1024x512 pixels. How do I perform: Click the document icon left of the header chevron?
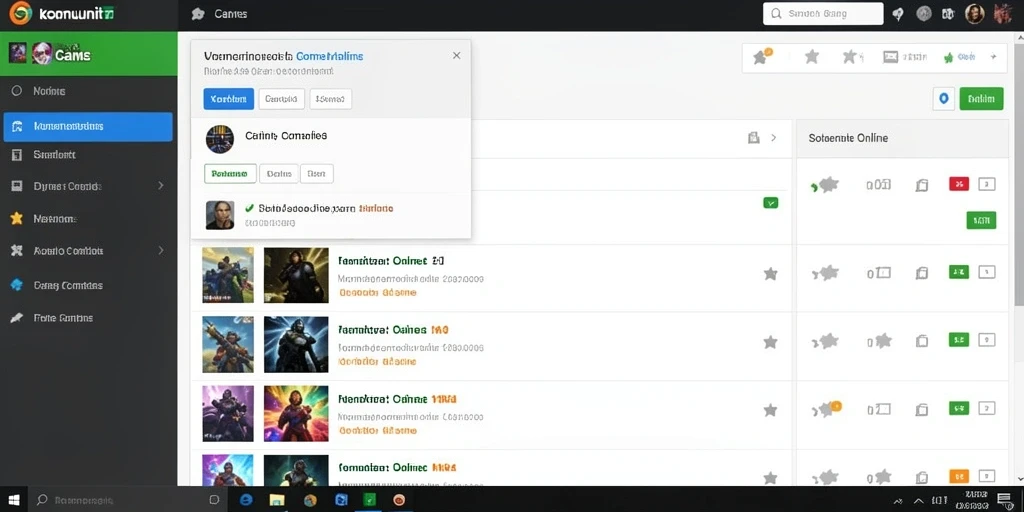[x=754, y=138]
